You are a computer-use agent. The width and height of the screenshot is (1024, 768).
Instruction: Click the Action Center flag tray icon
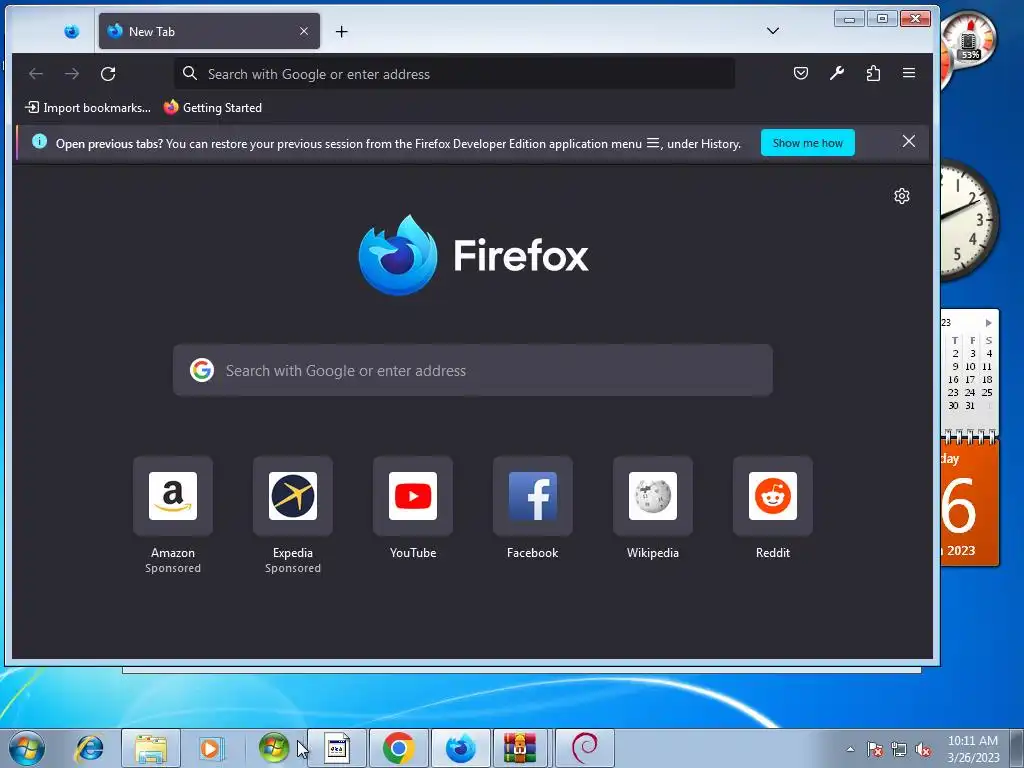[x=875, y=749]
